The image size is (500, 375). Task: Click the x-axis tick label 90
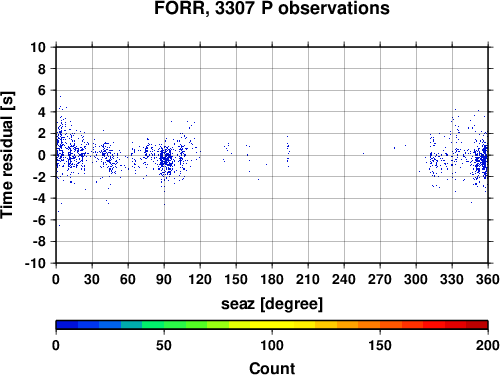(x=164, y=279)
